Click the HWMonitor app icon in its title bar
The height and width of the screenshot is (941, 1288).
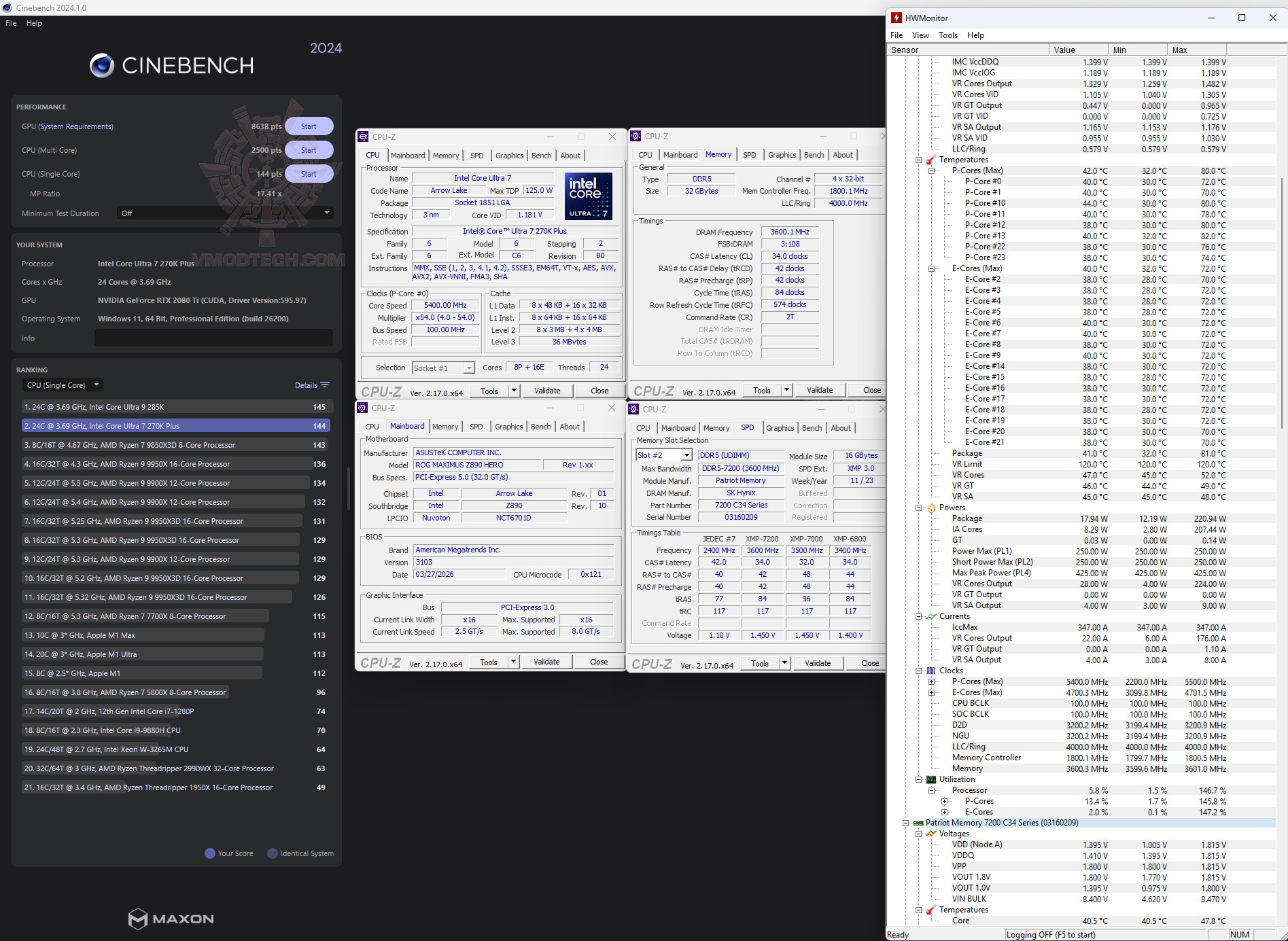pyautogui.click(x=897, y=18)
